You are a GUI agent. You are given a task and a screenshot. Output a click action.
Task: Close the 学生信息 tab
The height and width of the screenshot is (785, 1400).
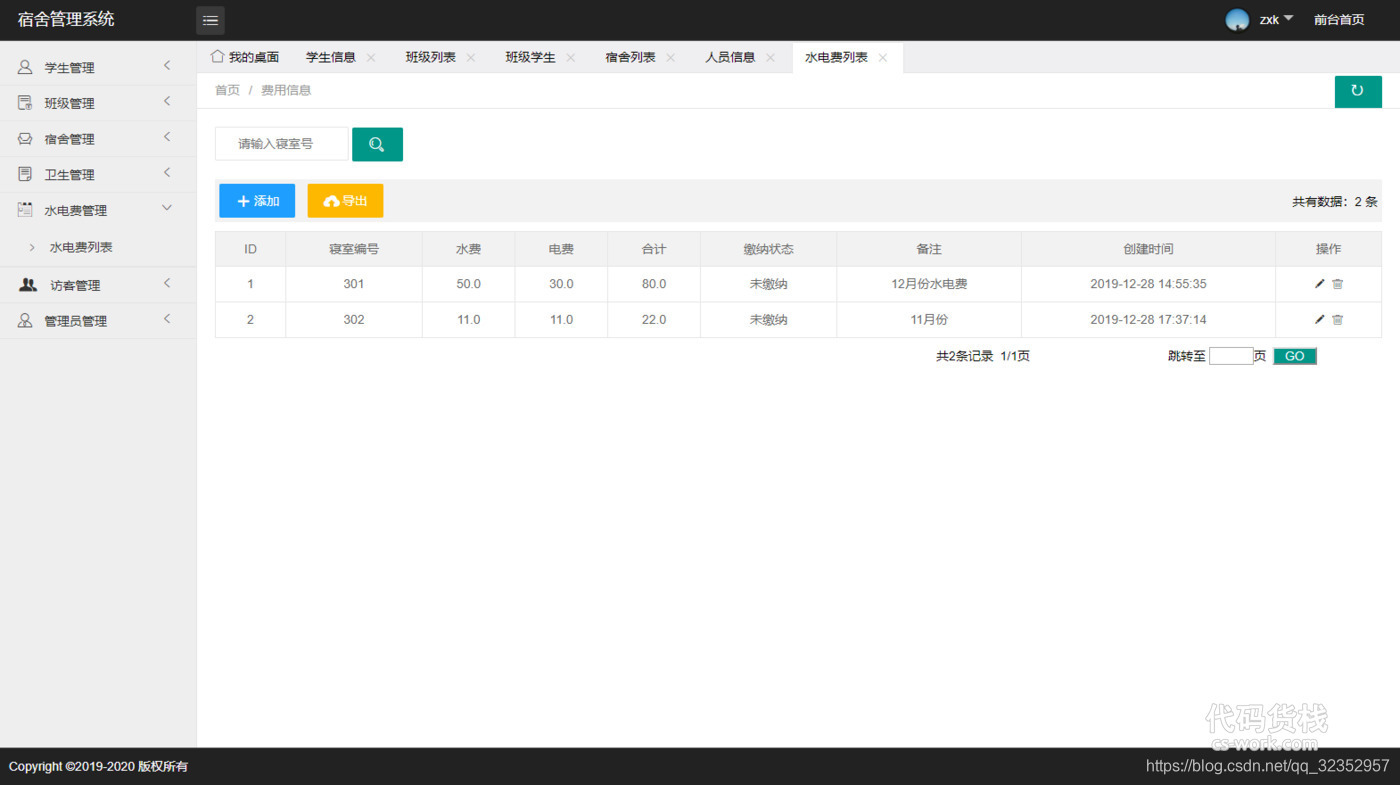tap(371, 58)
